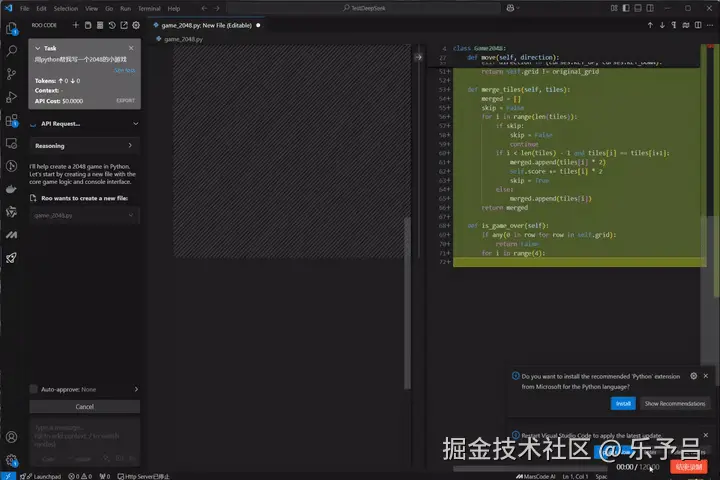
Task: Click the left diff pane scrollbar
Action: (407, 303)
